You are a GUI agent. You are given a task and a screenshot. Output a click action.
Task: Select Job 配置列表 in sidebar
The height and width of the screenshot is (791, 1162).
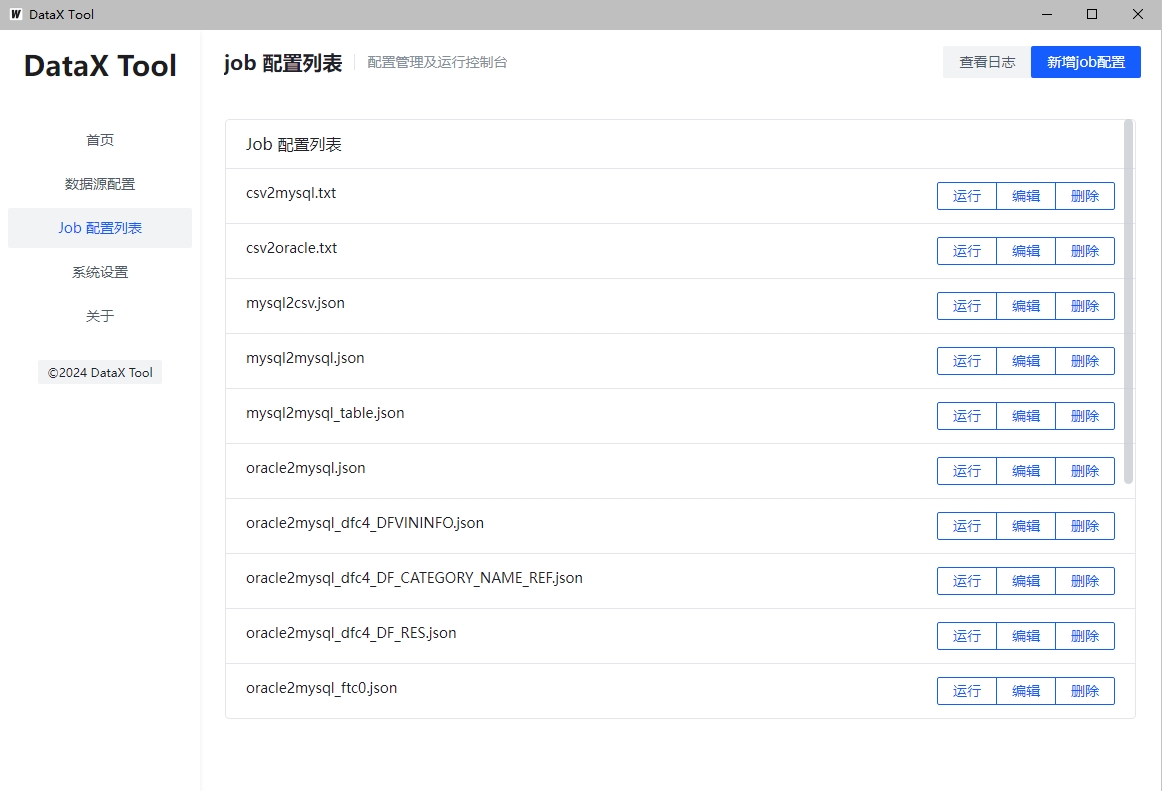pyautogui.click(x=100, y=228)
